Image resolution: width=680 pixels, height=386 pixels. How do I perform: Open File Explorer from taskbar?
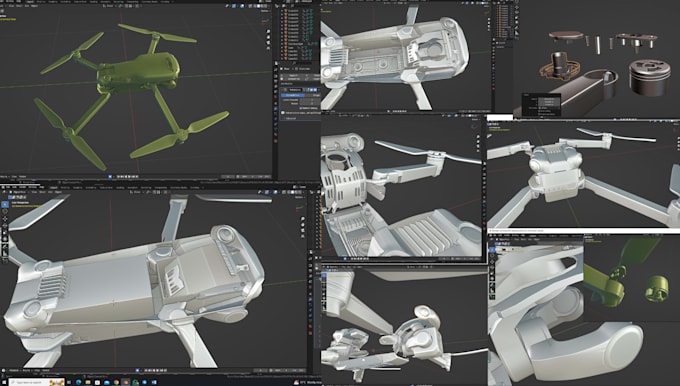(88, 382)
